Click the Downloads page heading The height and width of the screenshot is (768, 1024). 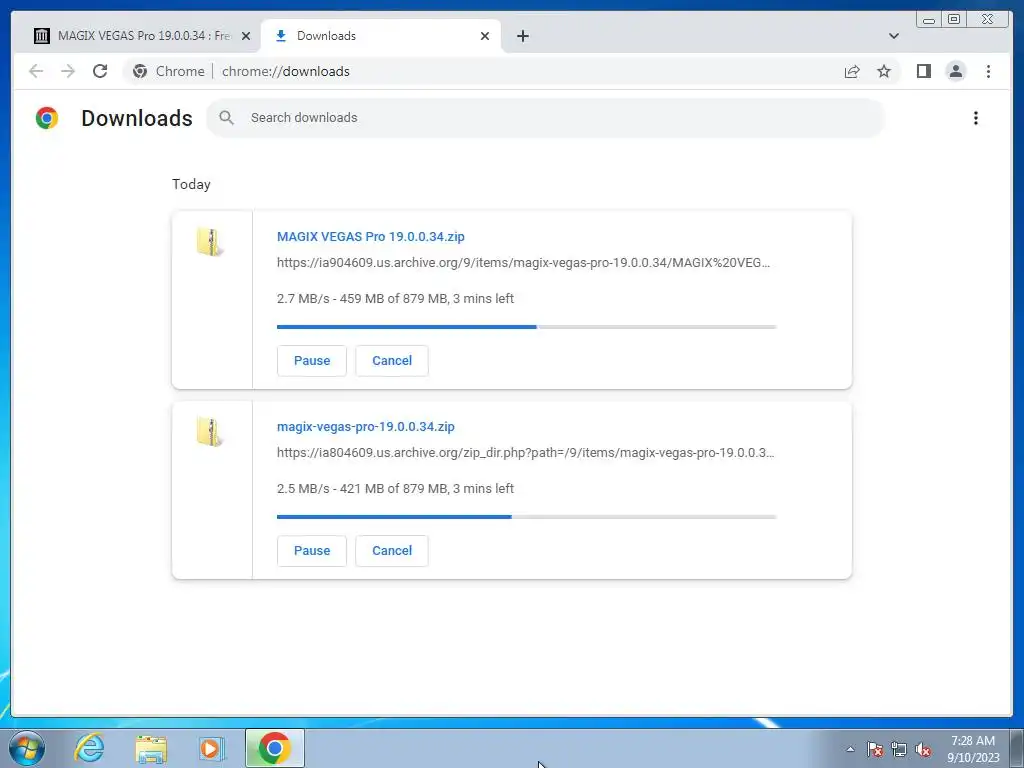(x=136, y=118)
